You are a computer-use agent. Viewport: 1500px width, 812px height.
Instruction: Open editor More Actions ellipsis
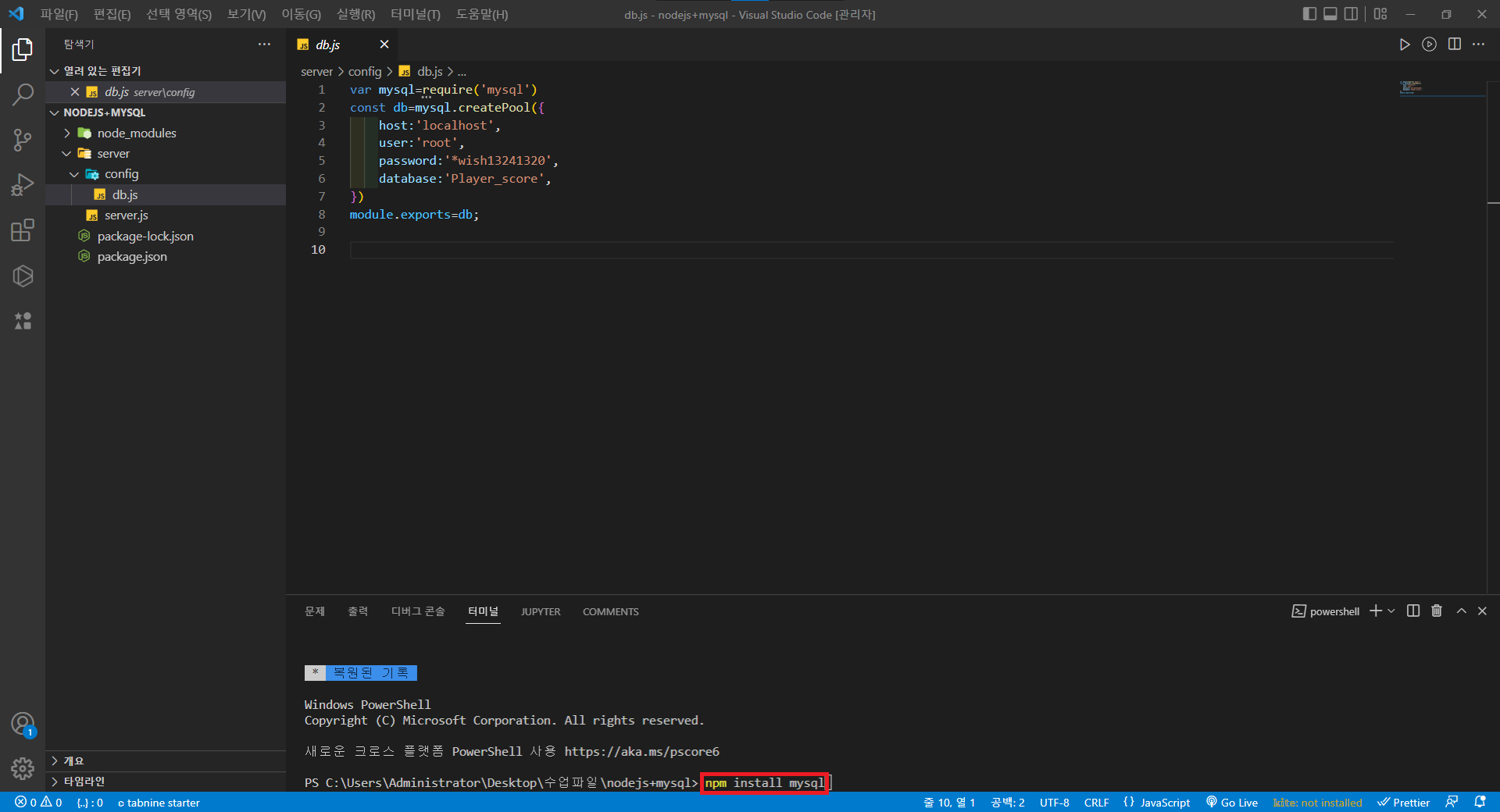click(x=1478, y=45)
